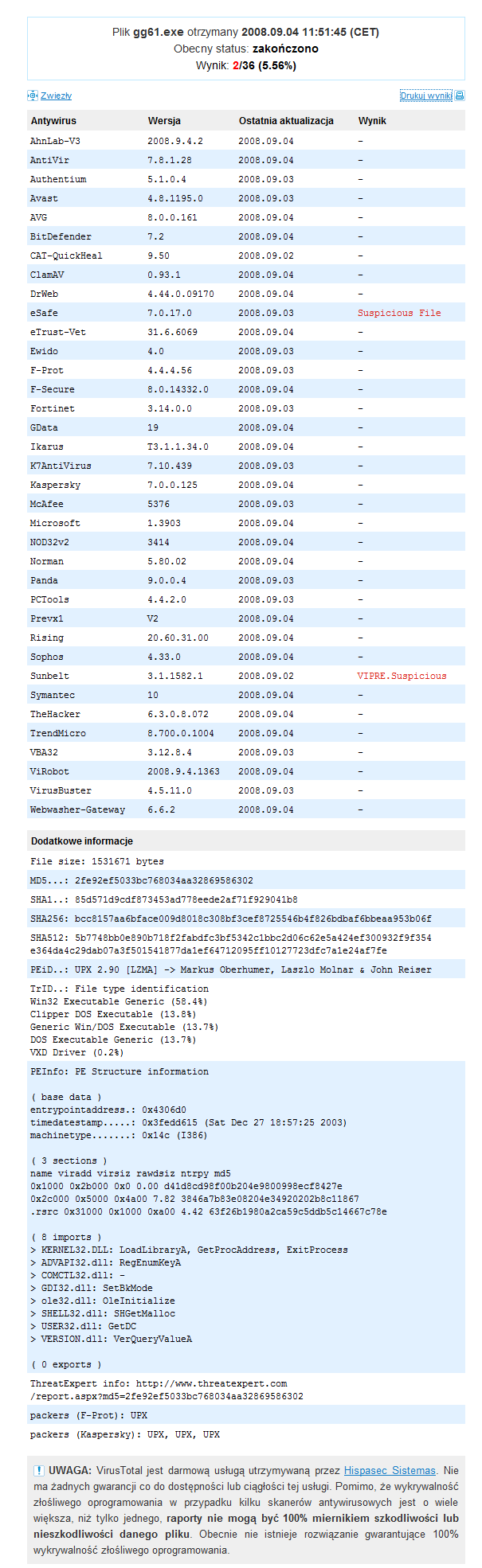This screenshot has width=482, height=1568.
Task: Click the Drukuj wyniki link
Action: pos(426,95)
